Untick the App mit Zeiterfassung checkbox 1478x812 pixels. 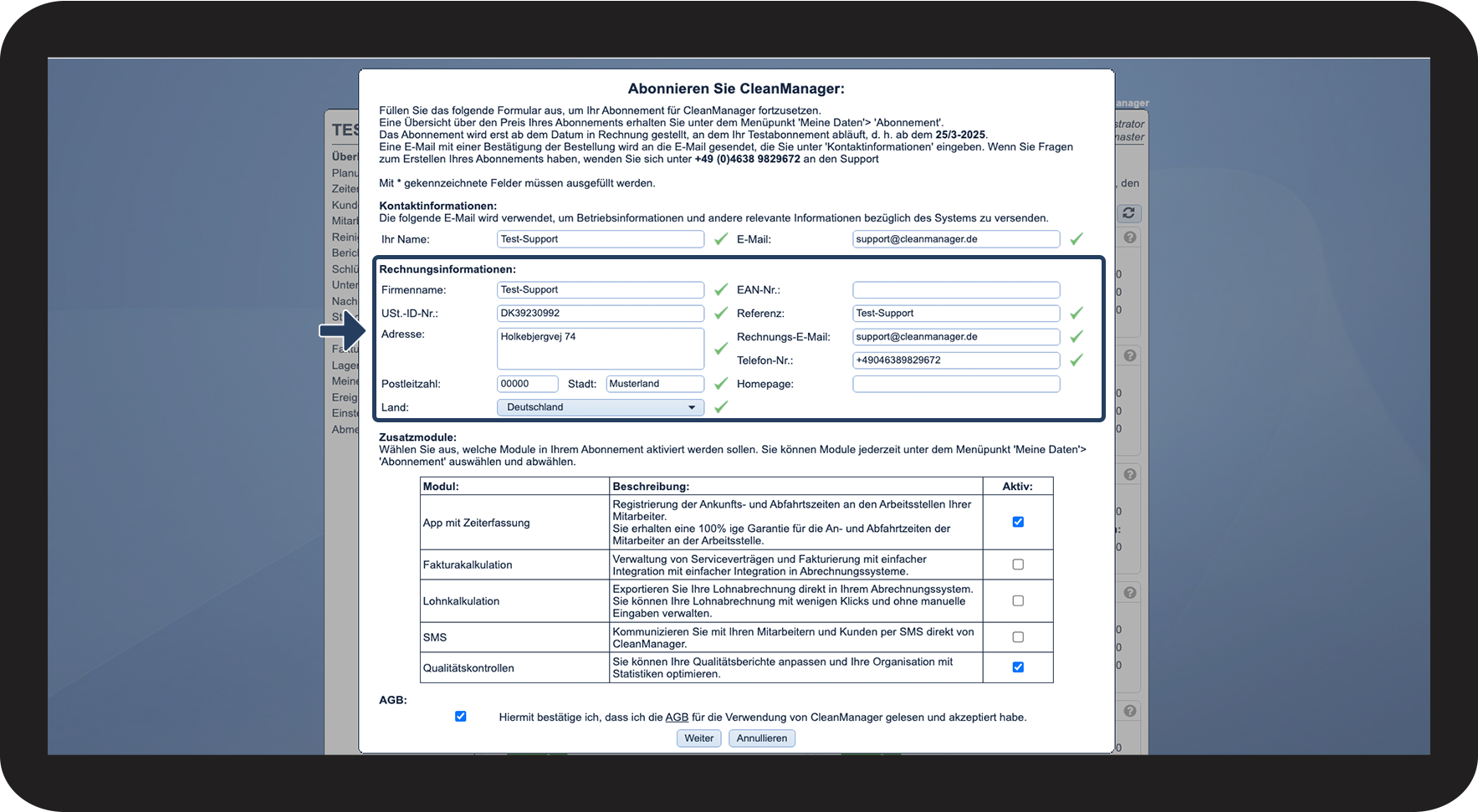pos(1018,522)
